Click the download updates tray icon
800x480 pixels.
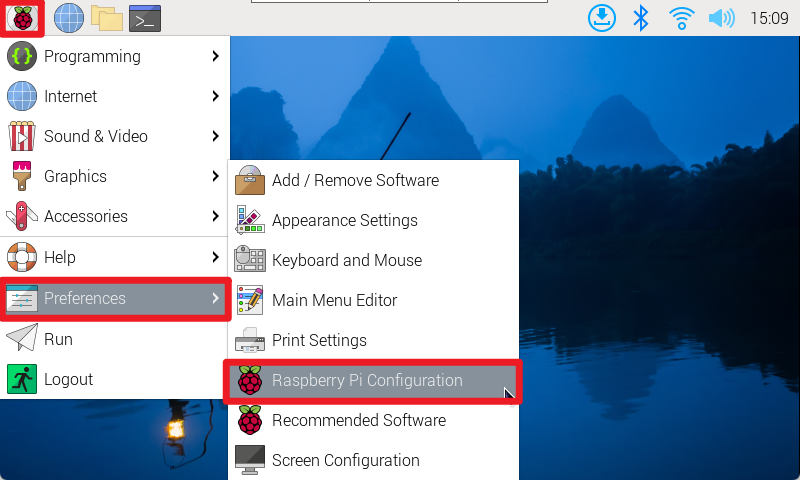click(602, 18)
